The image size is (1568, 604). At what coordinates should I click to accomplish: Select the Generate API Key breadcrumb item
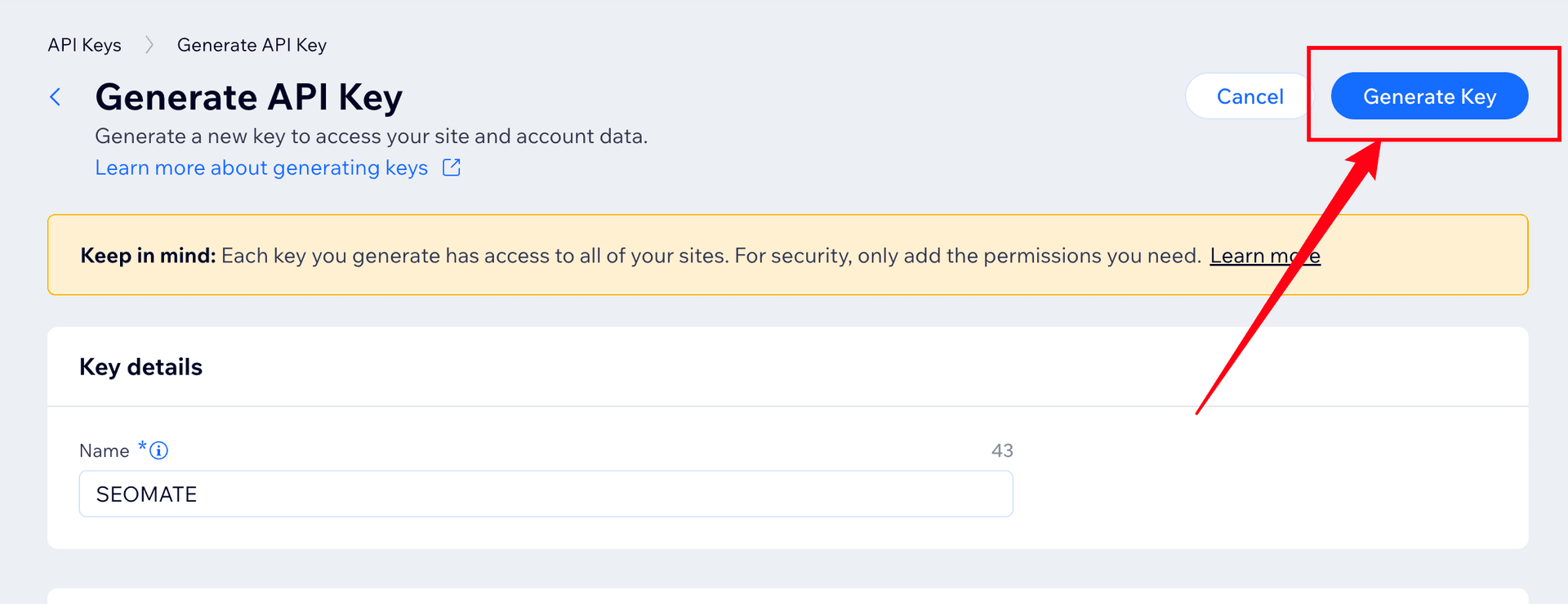252,45
